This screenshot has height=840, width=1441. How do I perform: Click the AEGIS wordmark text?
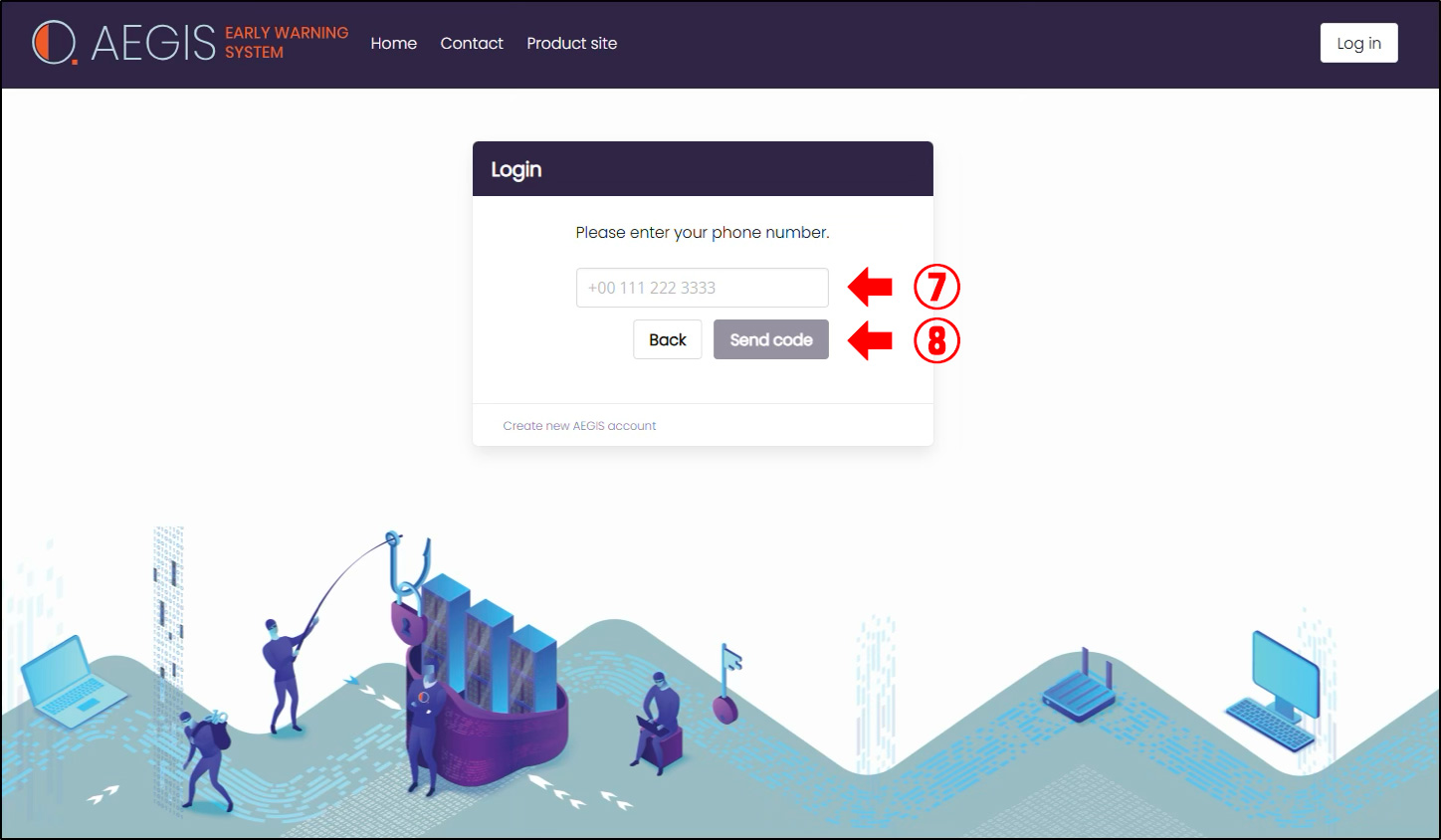pos(153,43)
